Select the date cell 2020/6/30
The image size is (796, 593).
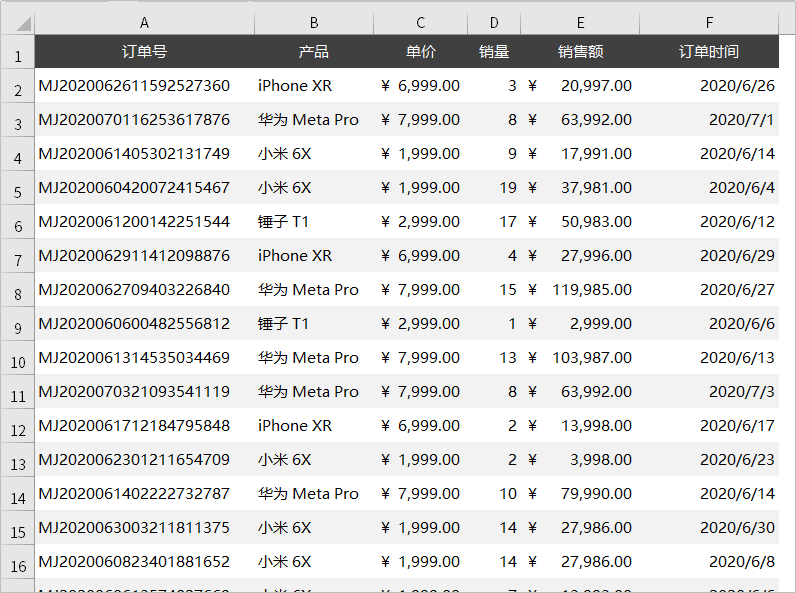click(736, 528)
